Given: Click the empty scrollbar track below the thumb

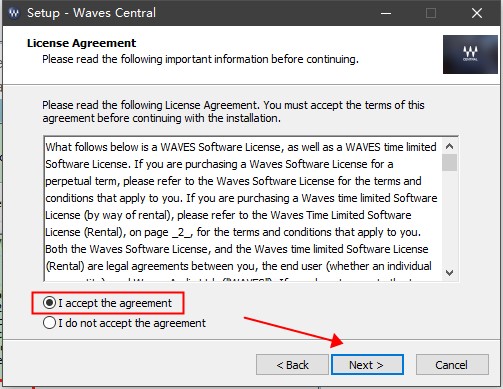Looking at the screenshot, I should click(x=449, y=218).
